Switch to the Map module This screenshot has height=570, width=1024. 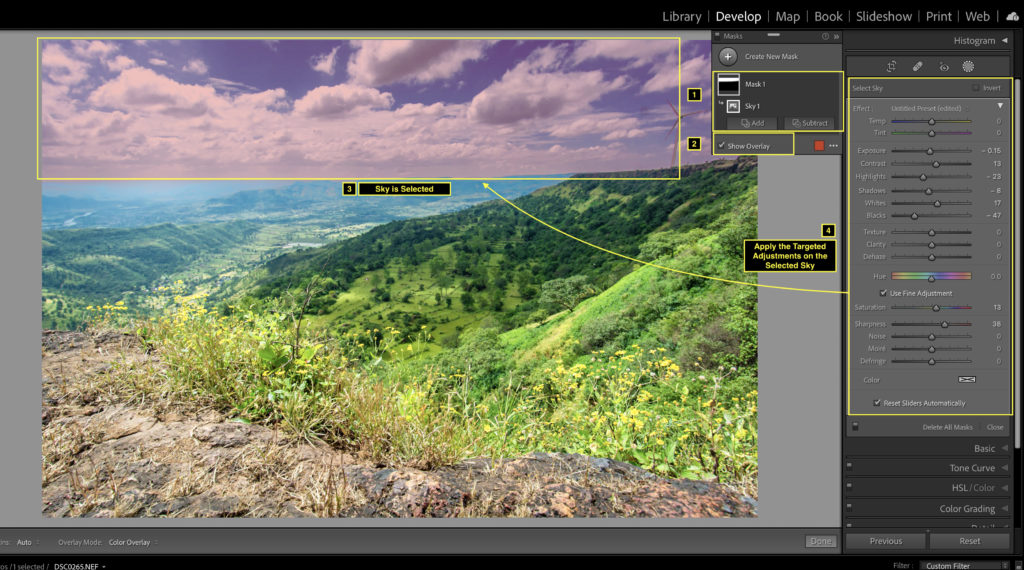click(788, 16)
